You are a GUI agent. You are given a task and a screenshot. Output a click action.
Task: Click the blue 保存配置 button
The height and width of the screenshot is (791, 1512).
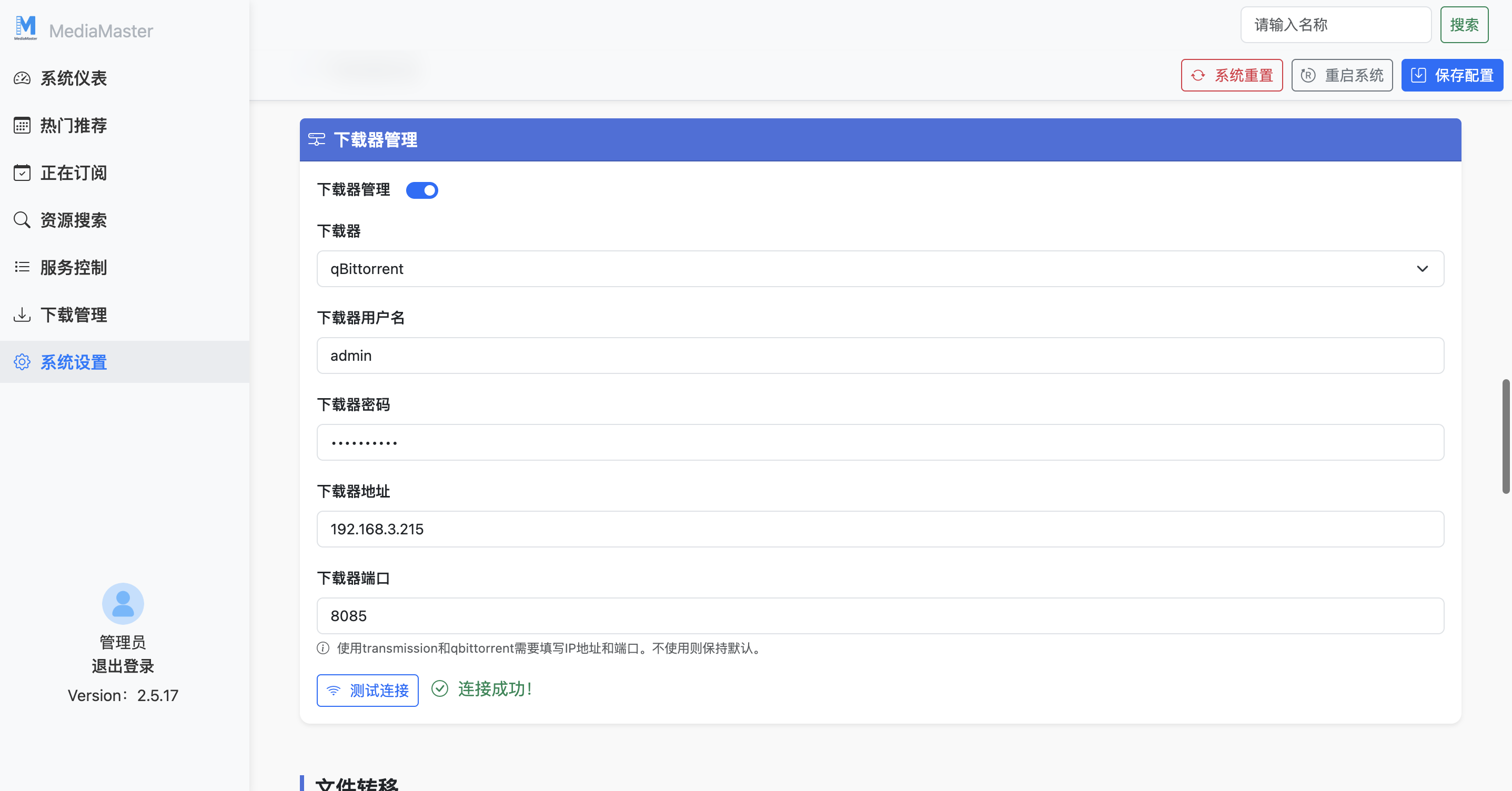1452,75
